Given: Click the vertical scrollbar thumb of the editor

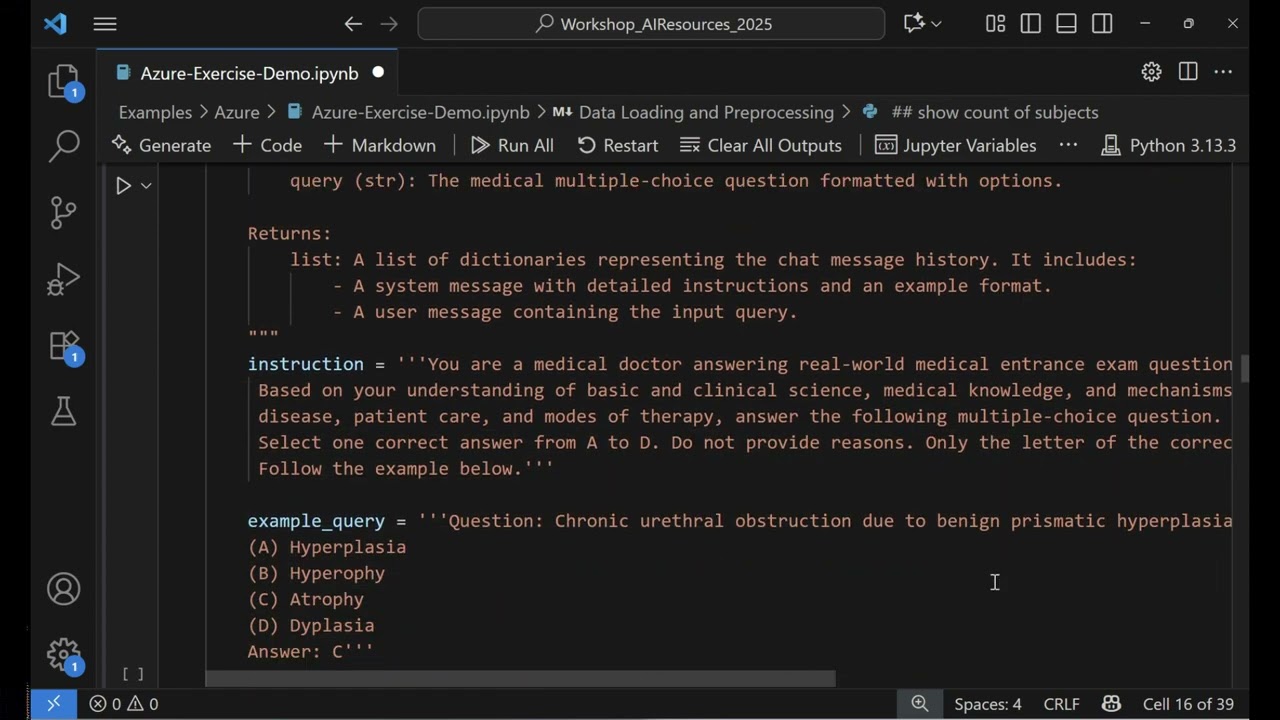Looking at the screenshot, I should pyautogui.click(x=1245, y=368).
